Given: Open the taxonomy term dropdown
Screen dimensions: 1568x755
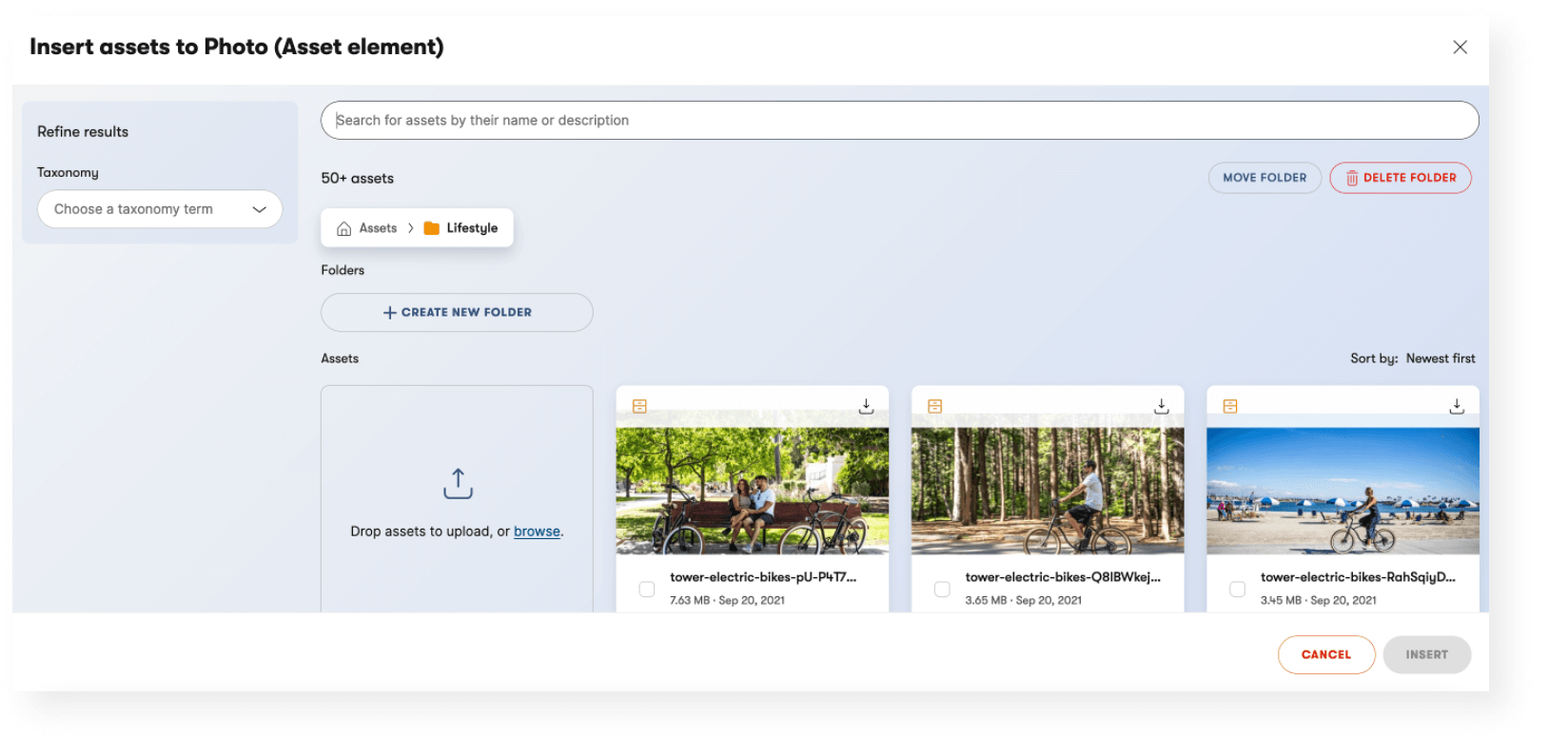Looking at the screenshot, I should pos(160,209).
